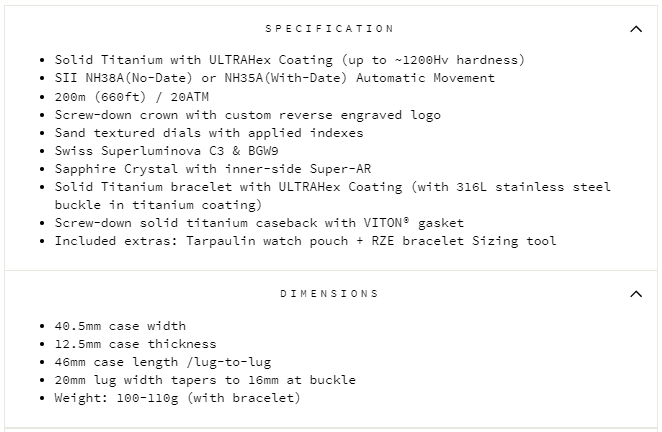
Task: Click the 40.5mm case width line
Action: pyautogui.click(x=120, y=326)
